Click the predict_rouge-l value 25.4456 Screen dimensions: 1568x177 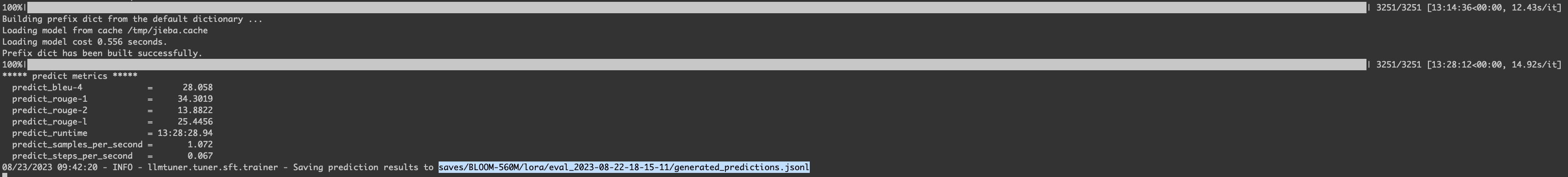pos(196,122)
